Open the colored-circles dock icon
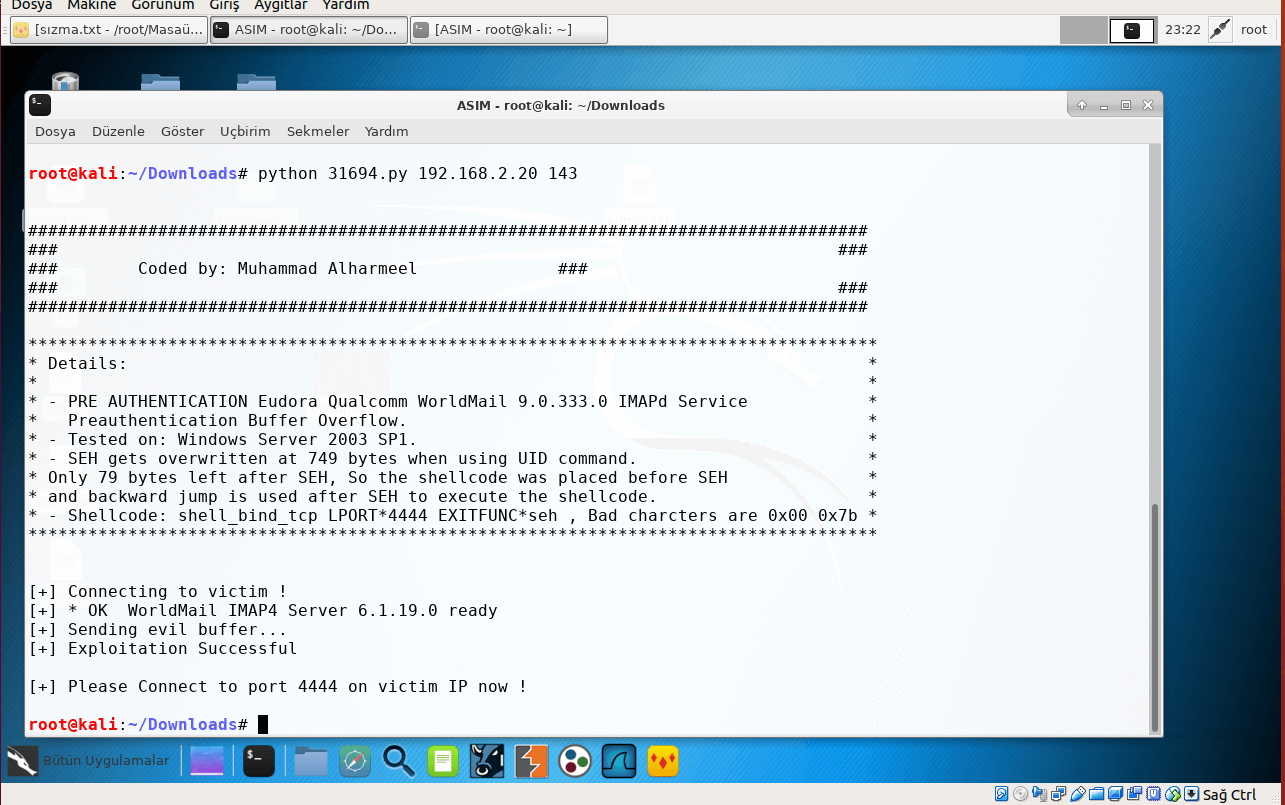 575,761
